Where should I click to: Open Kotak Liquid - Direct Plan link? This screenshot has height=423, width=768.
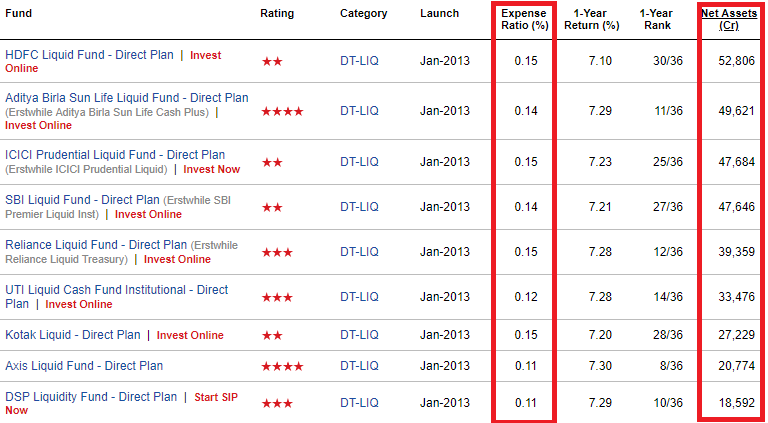point(72,335)
